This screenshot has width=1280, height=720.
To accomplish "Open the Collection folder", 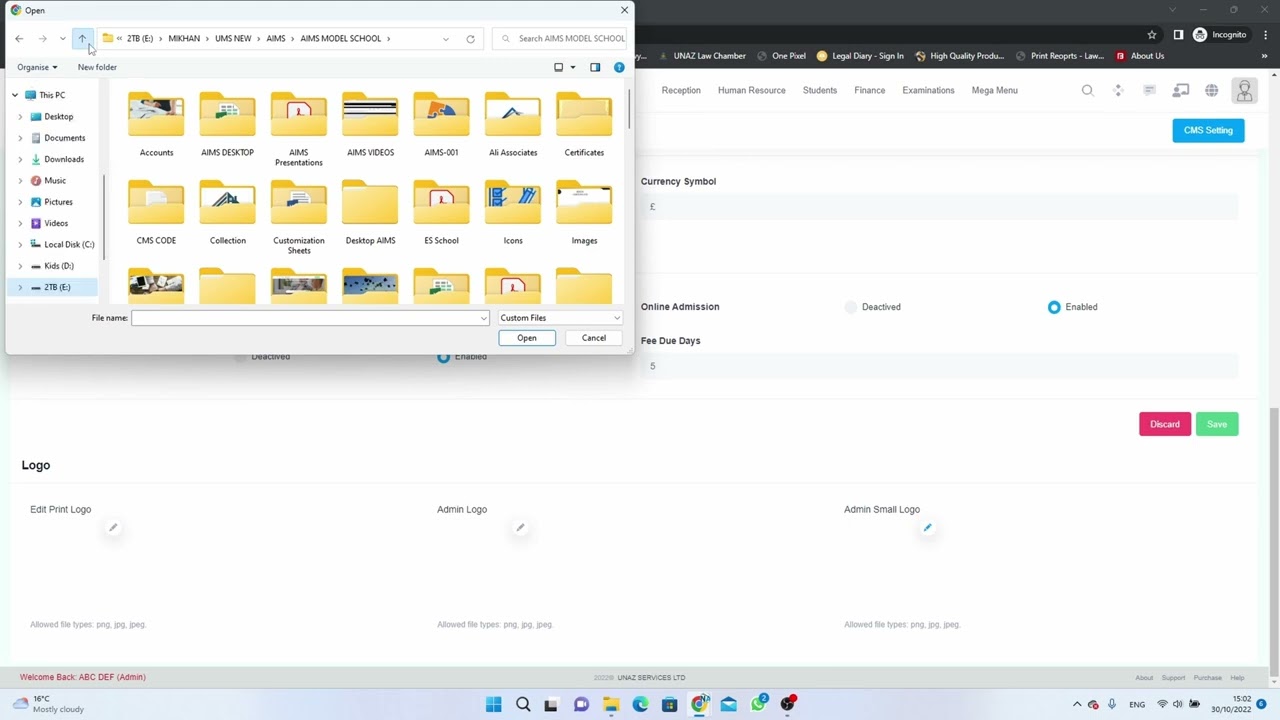I will (227, 213).
